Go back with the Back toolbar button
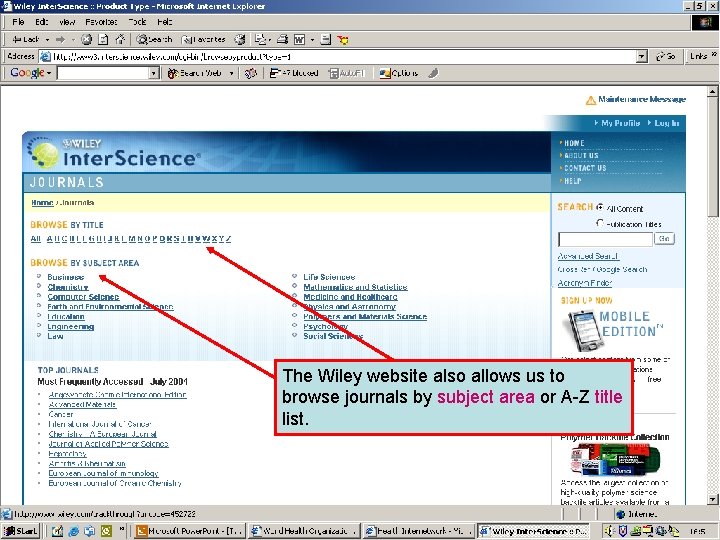720x540 pixels. click(x=26, y=39)
